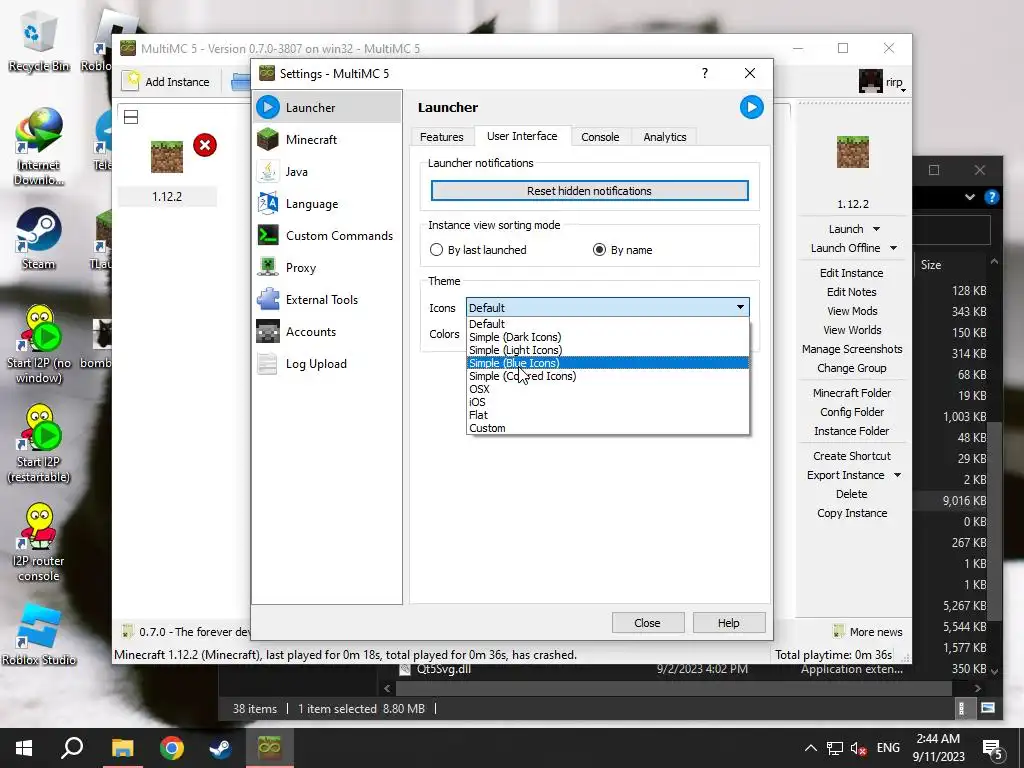Image resolution: width=1024 pixels, height=768 pixels.
Task: Click Minecraft Folder in side panel
Action: point(852,393)
